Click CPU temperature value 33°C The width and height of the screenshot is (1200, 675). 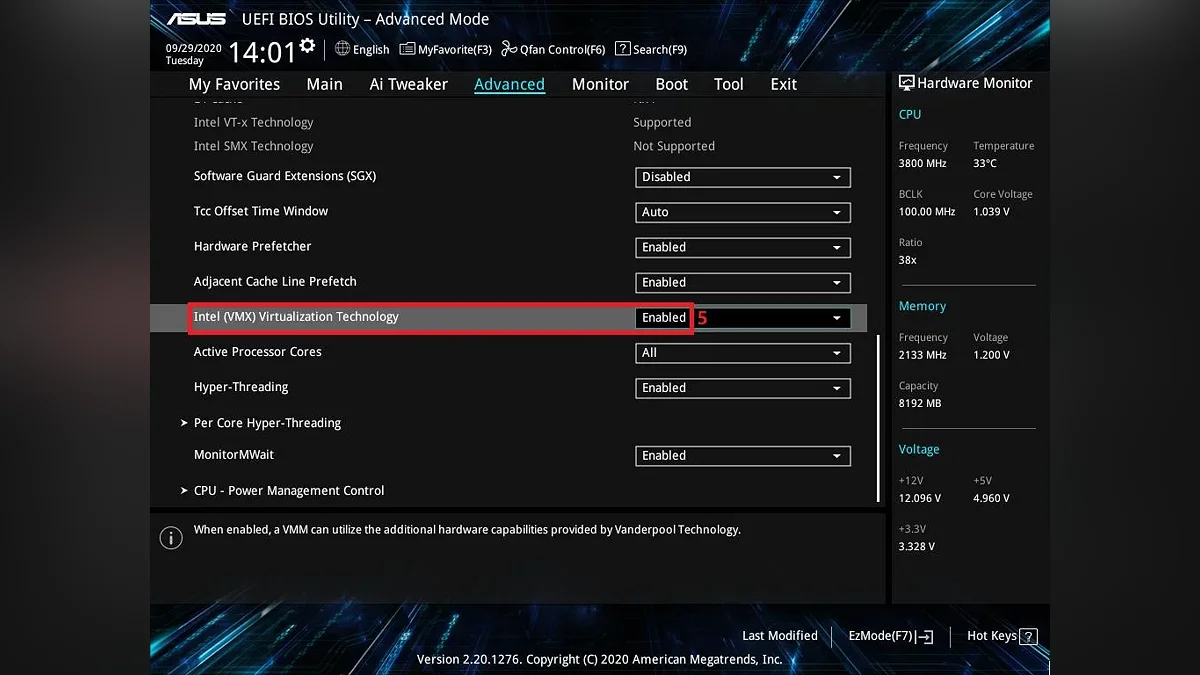985,164
